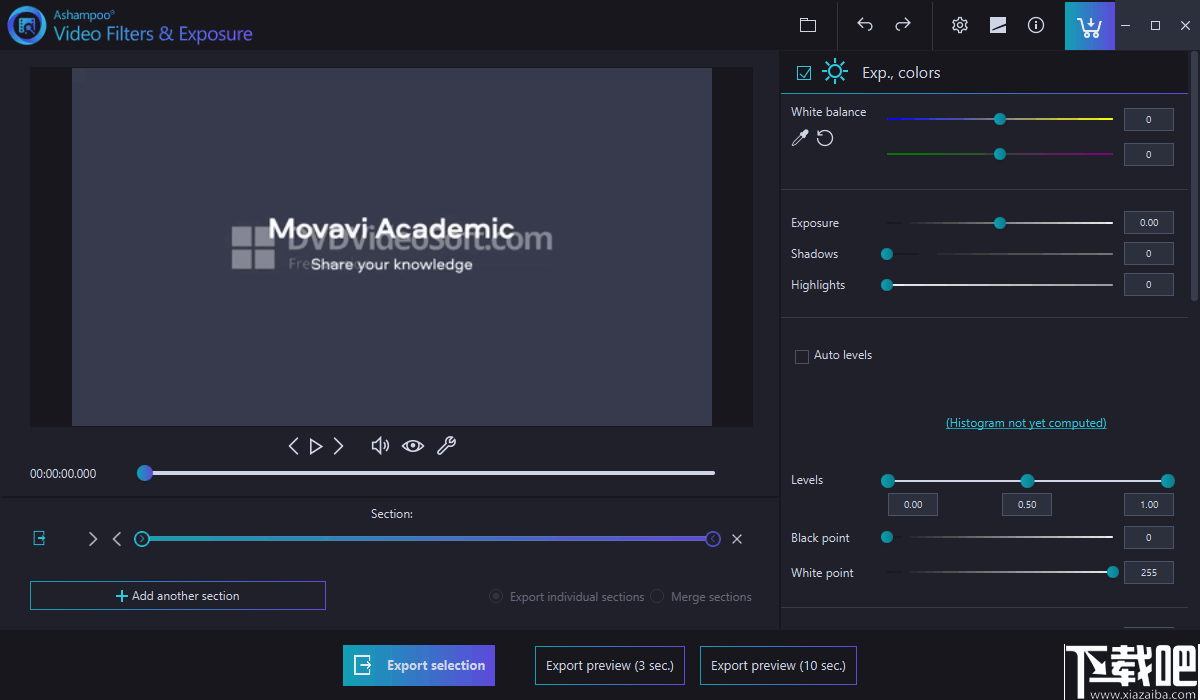Click the Exposure value field 0.00
1200x700 pixels.
pyautogui.click(x=1149, y=223)
